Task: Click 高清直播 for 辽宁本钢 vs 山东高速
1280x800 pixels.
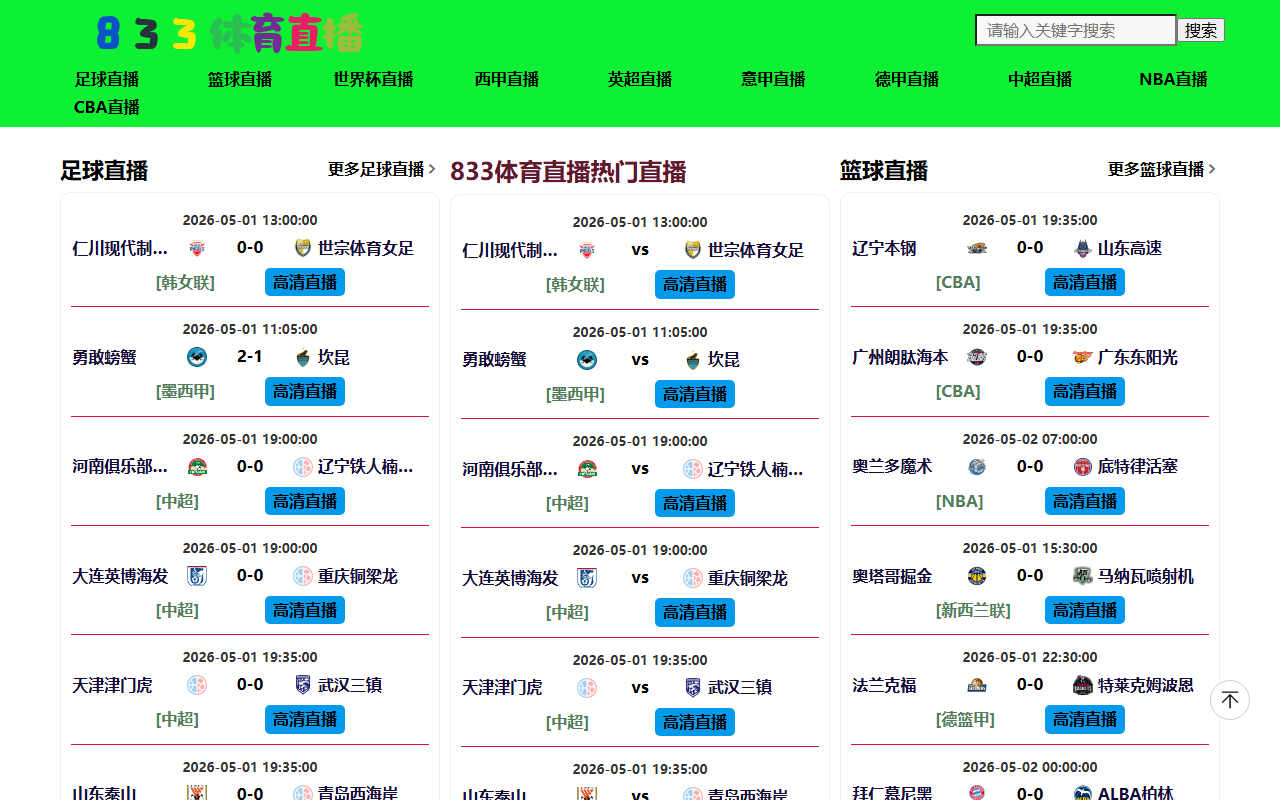Action: 1085,282
